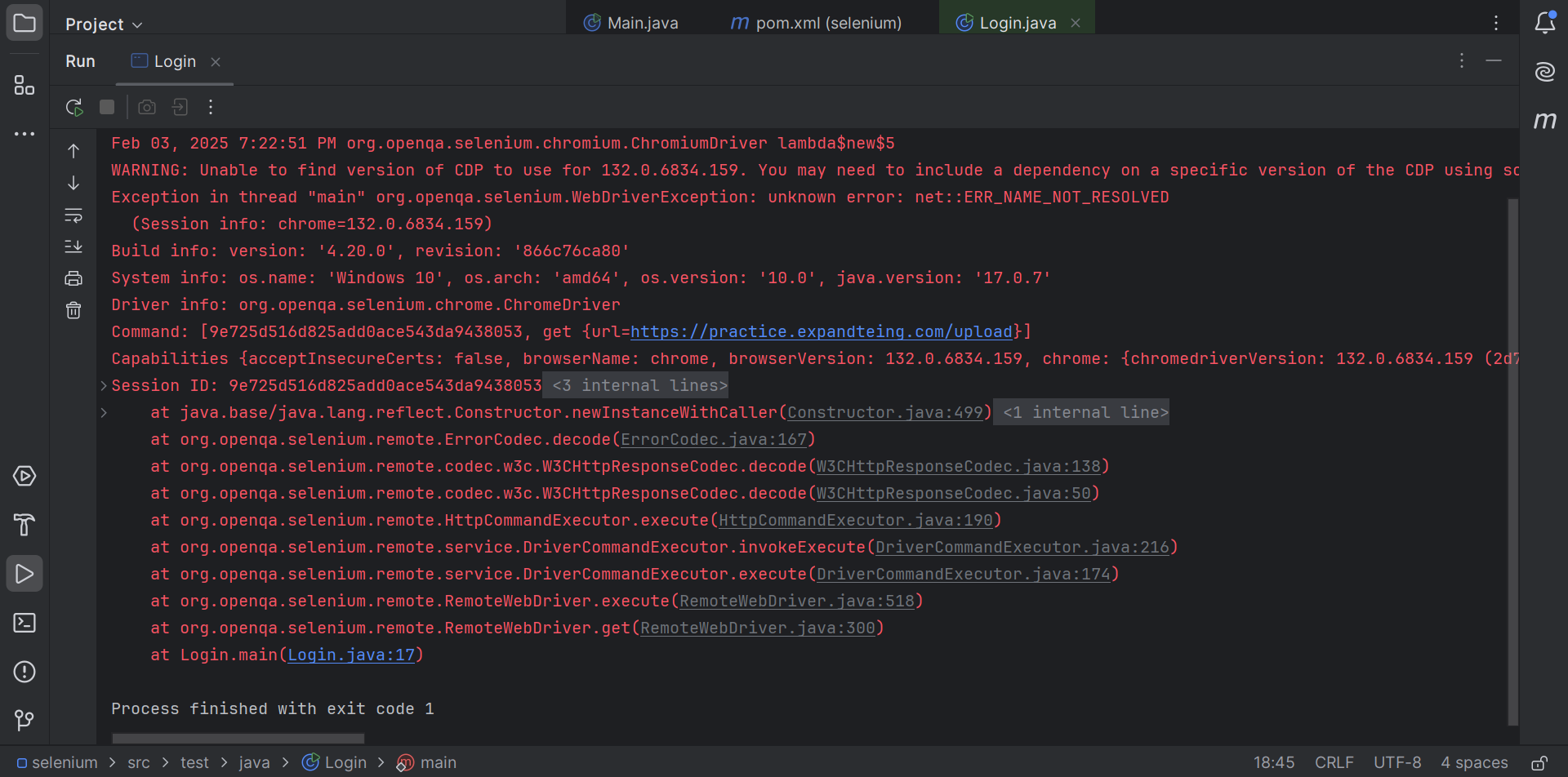1568x777 pixels.
Task: Open DriverCommandExecutor.java:174 link
Action: (x=963, y=574)
